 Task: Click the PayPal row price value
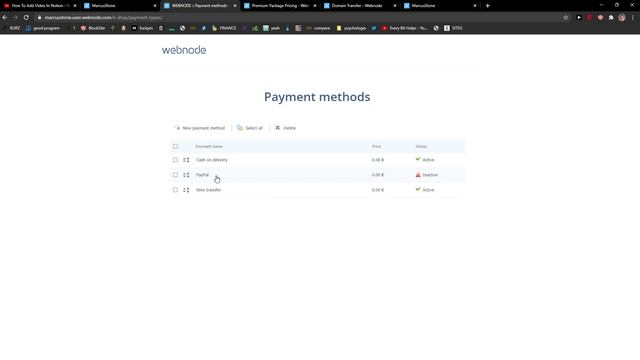coord(378,175)
